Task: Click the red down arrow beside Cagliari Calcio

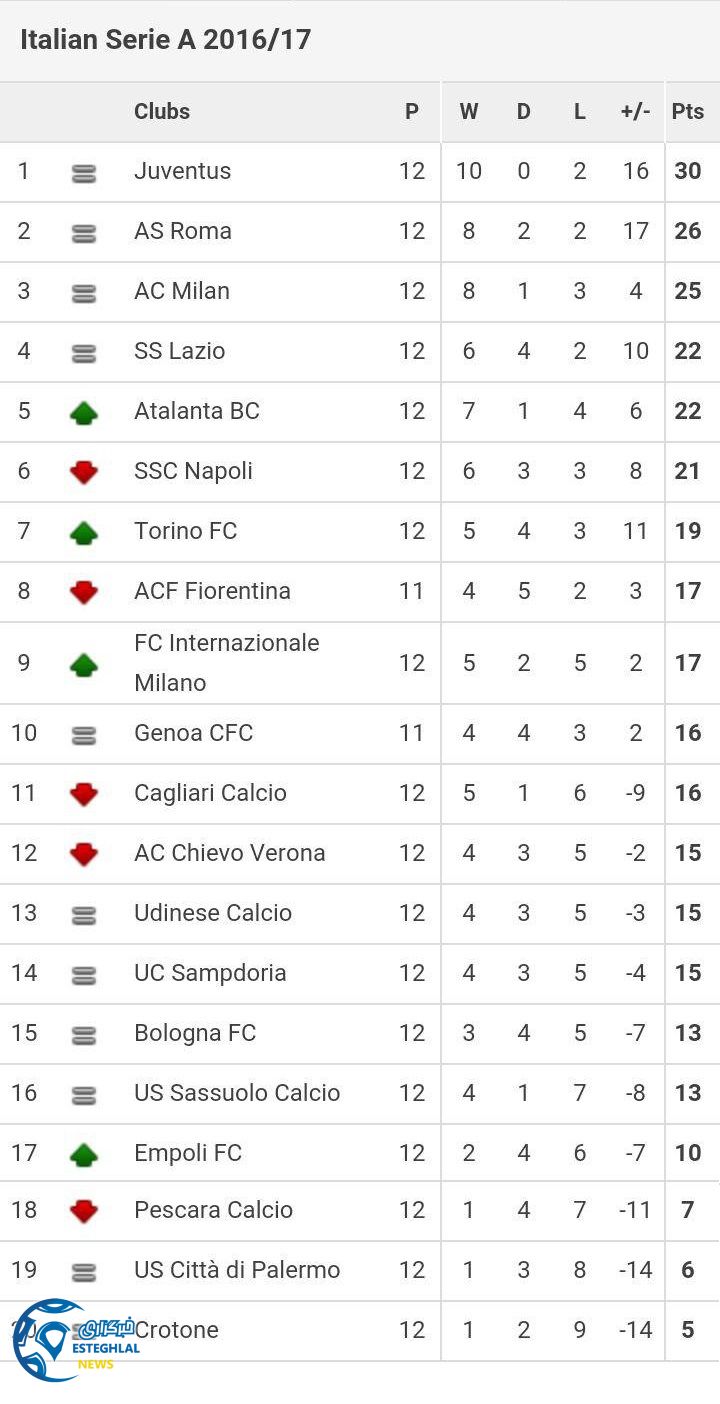Action: [84, 794]
